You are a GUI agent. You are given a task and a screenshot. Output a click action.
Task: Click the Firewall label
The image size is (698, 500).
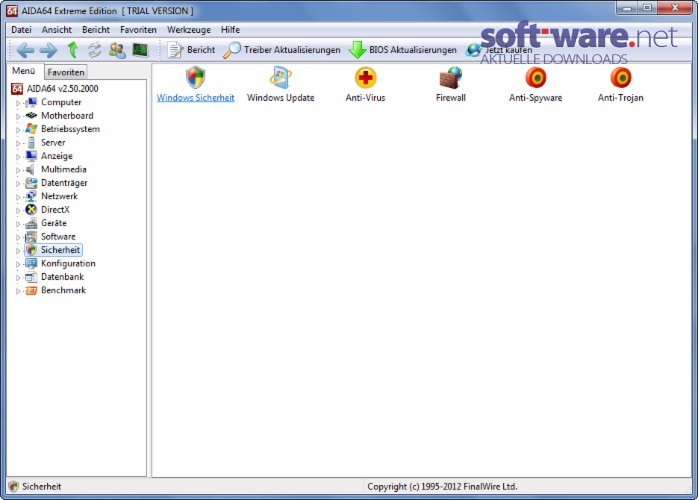(x=450, y=98)
